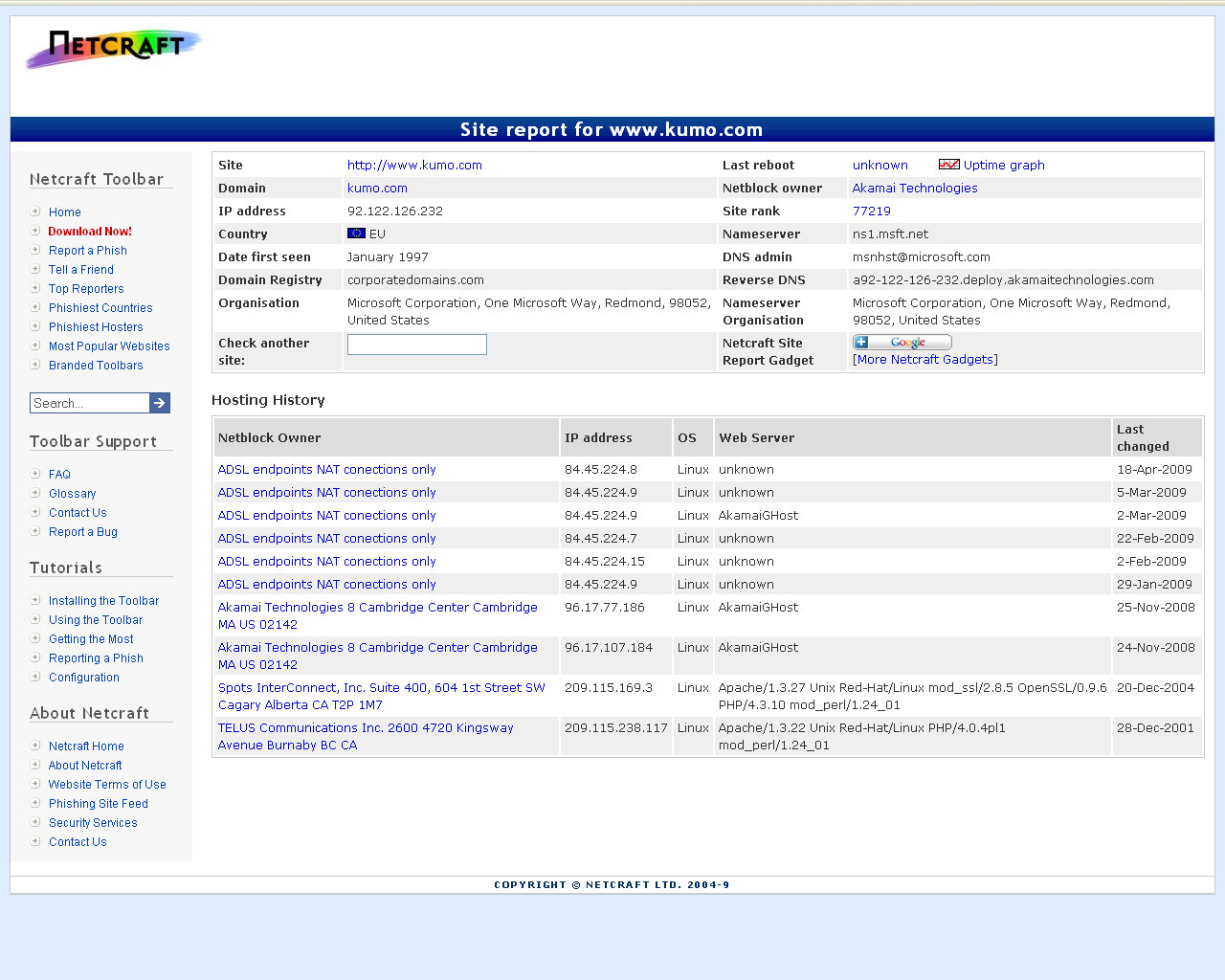Open ADSL endpoints link dated 18-Apr-2009
The height and width of the screenshot is (980, 1225).
[327, 470]
